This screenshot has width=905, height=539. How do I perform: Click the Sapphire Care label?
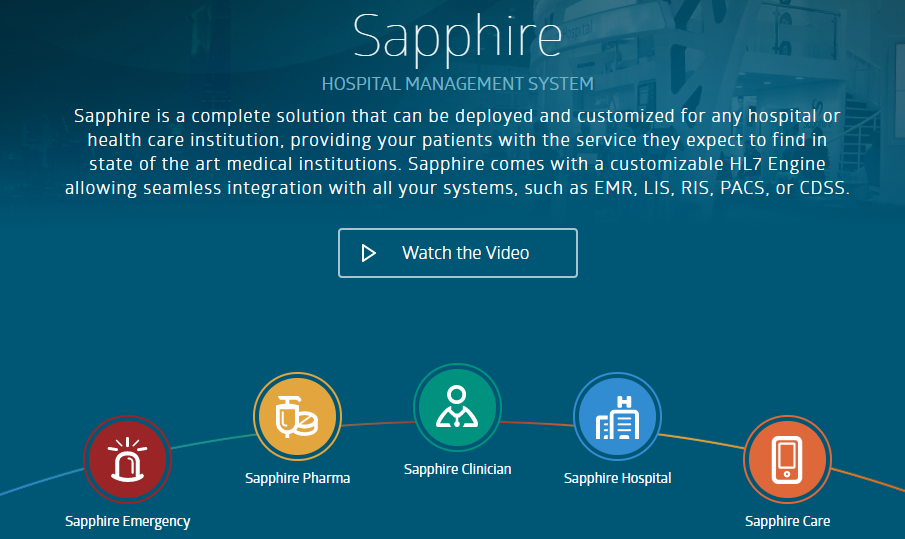pyautogui.click(x=787, y=521)
